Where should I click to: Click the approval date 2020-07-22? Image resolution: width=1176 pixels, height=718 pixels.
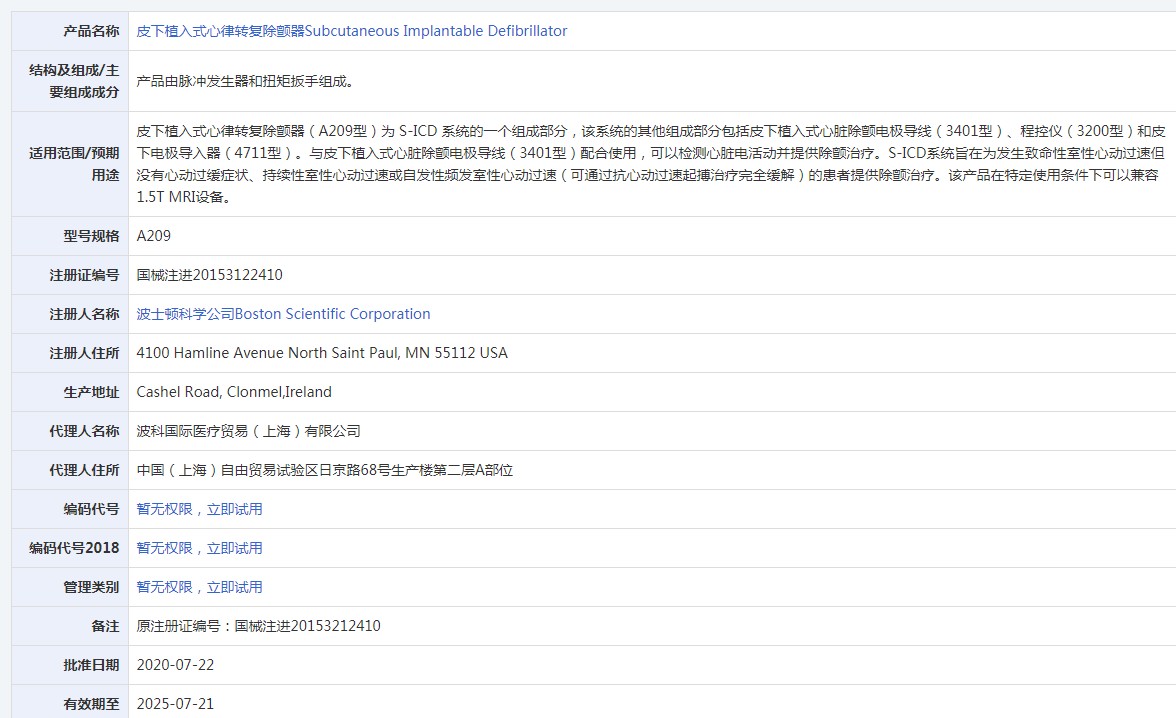click(175, 665)
